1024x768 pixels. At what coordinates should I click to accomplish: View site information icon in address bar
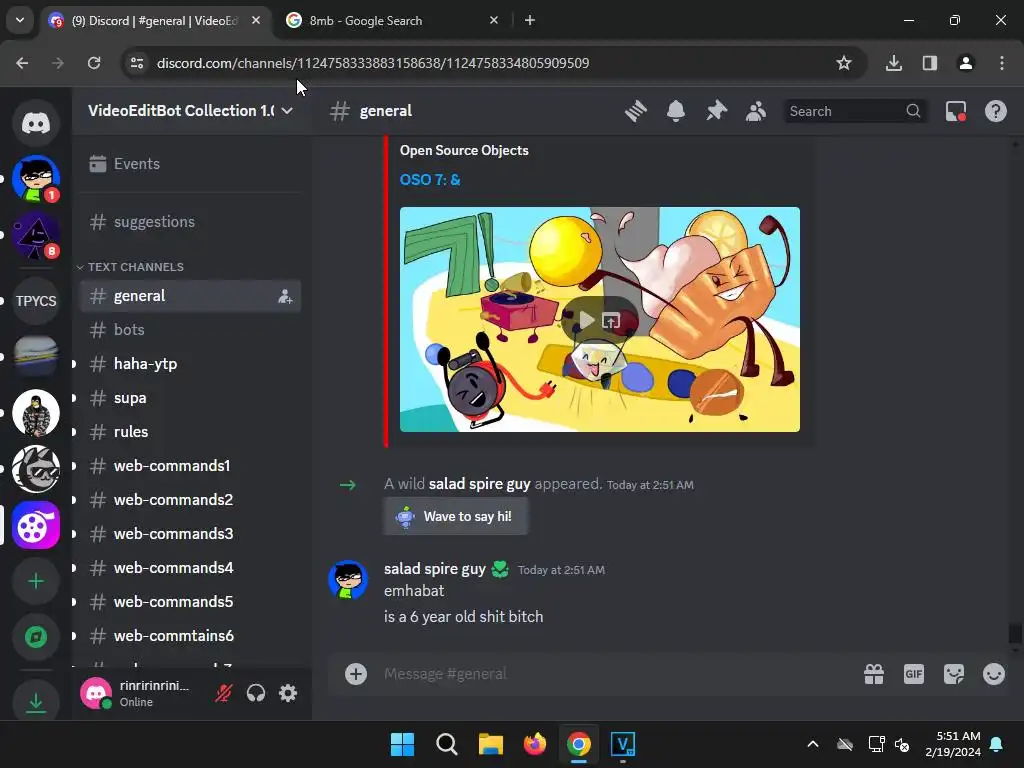pyautogui.click(x=137, y=63)
